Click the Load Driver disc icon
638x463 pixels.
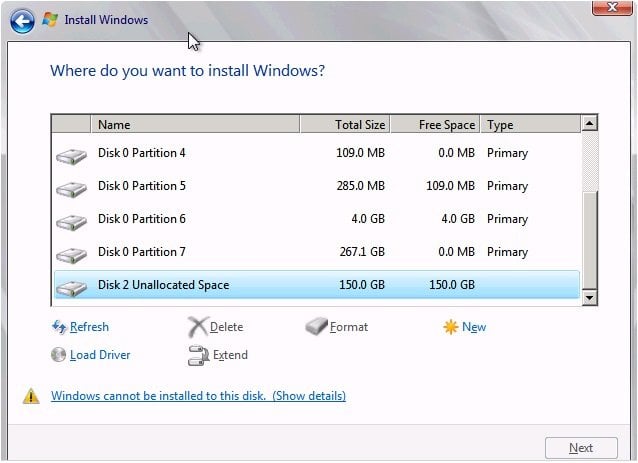coord(59,355)
